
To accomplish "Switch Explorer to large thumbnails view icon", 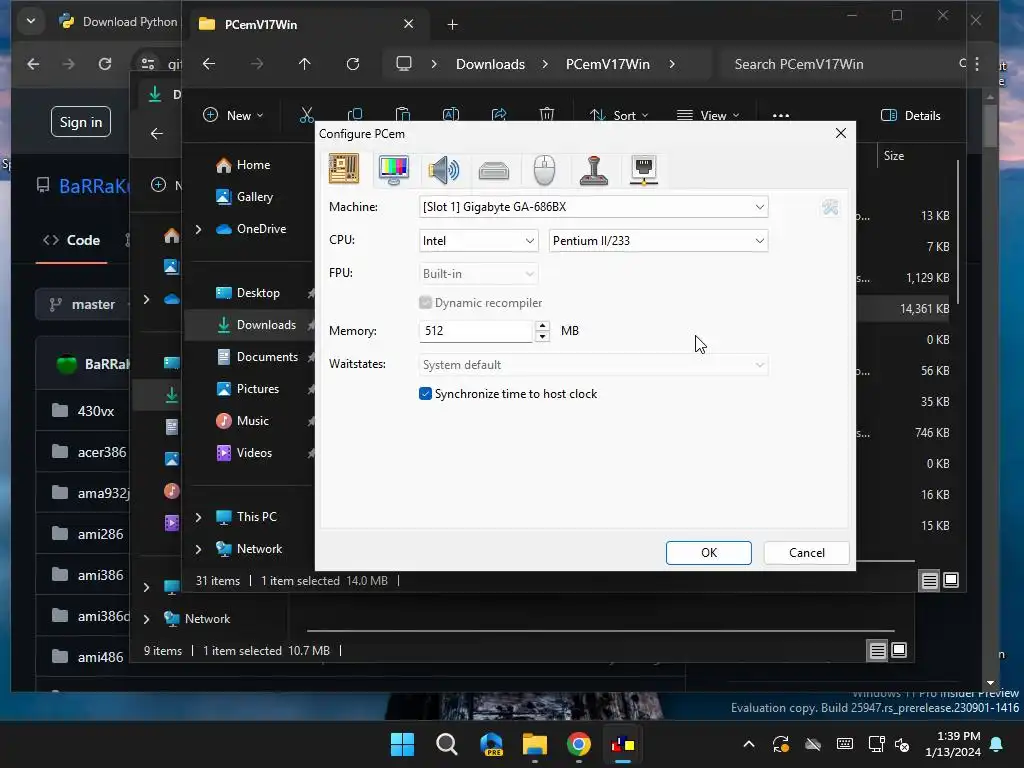I will tap(951, 580).
